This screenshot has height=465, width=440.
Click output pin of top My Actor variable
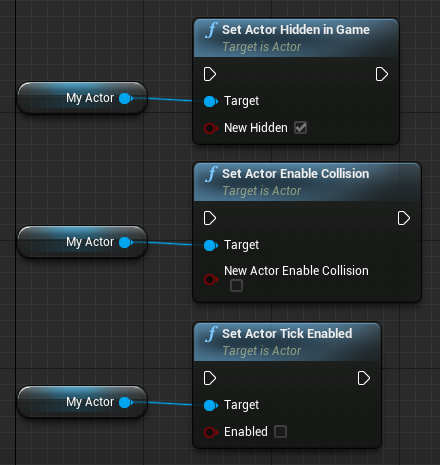pos(126,98)
